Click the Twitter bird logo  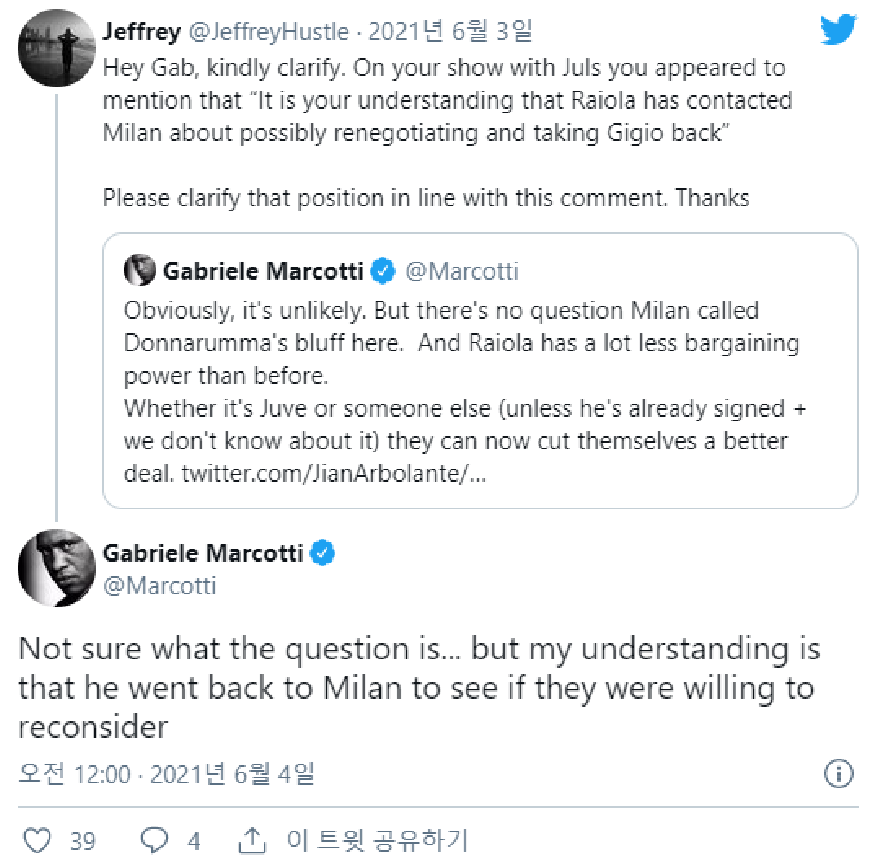click(x=838, y=29)
